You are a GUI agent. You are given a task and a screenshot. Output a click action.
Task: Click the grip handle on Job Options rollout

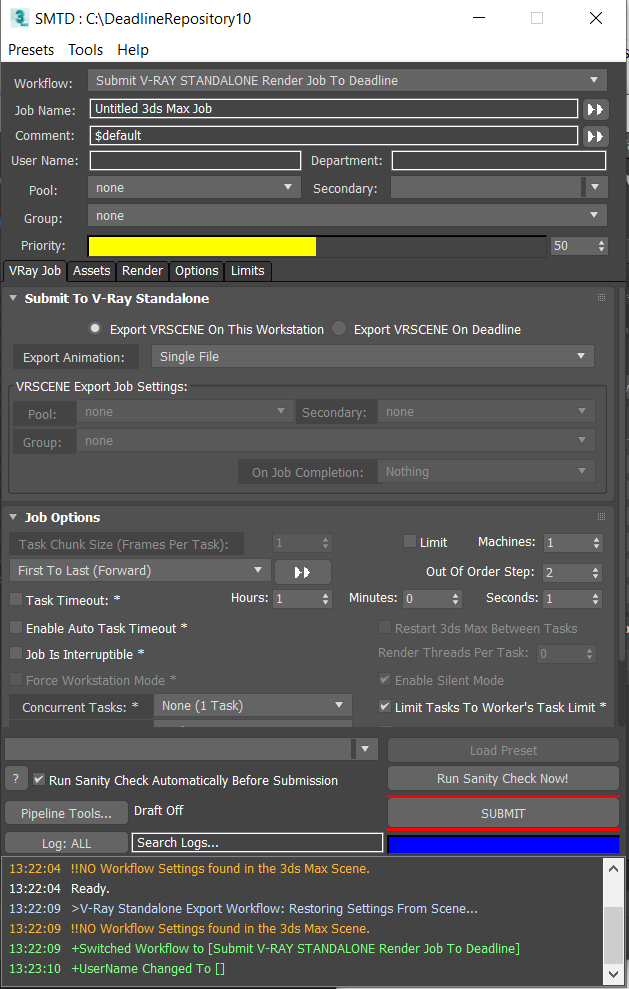click(601, 517)
